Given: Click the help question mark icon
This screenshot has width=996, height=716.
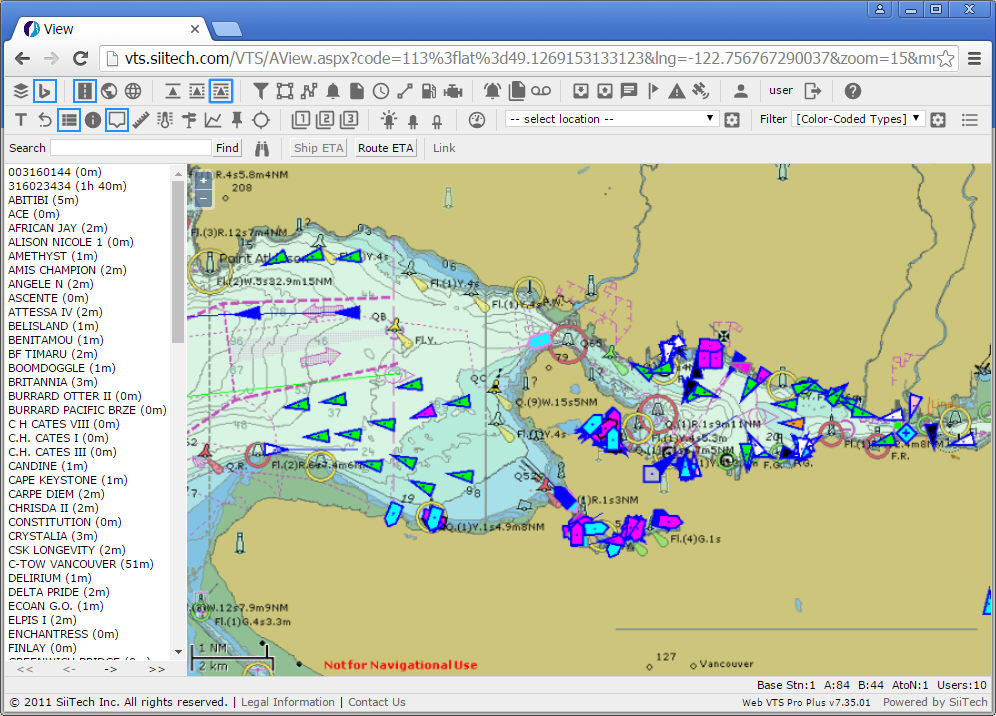Looking at the screenshot, I should [x=852, y=91].
